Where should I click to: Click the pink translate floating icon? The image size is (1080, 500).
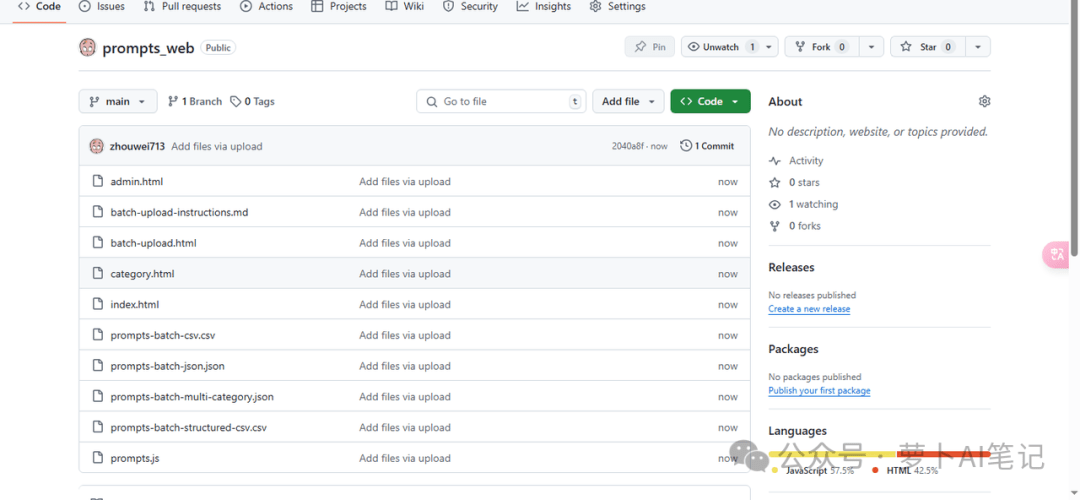coord(1057,254)
